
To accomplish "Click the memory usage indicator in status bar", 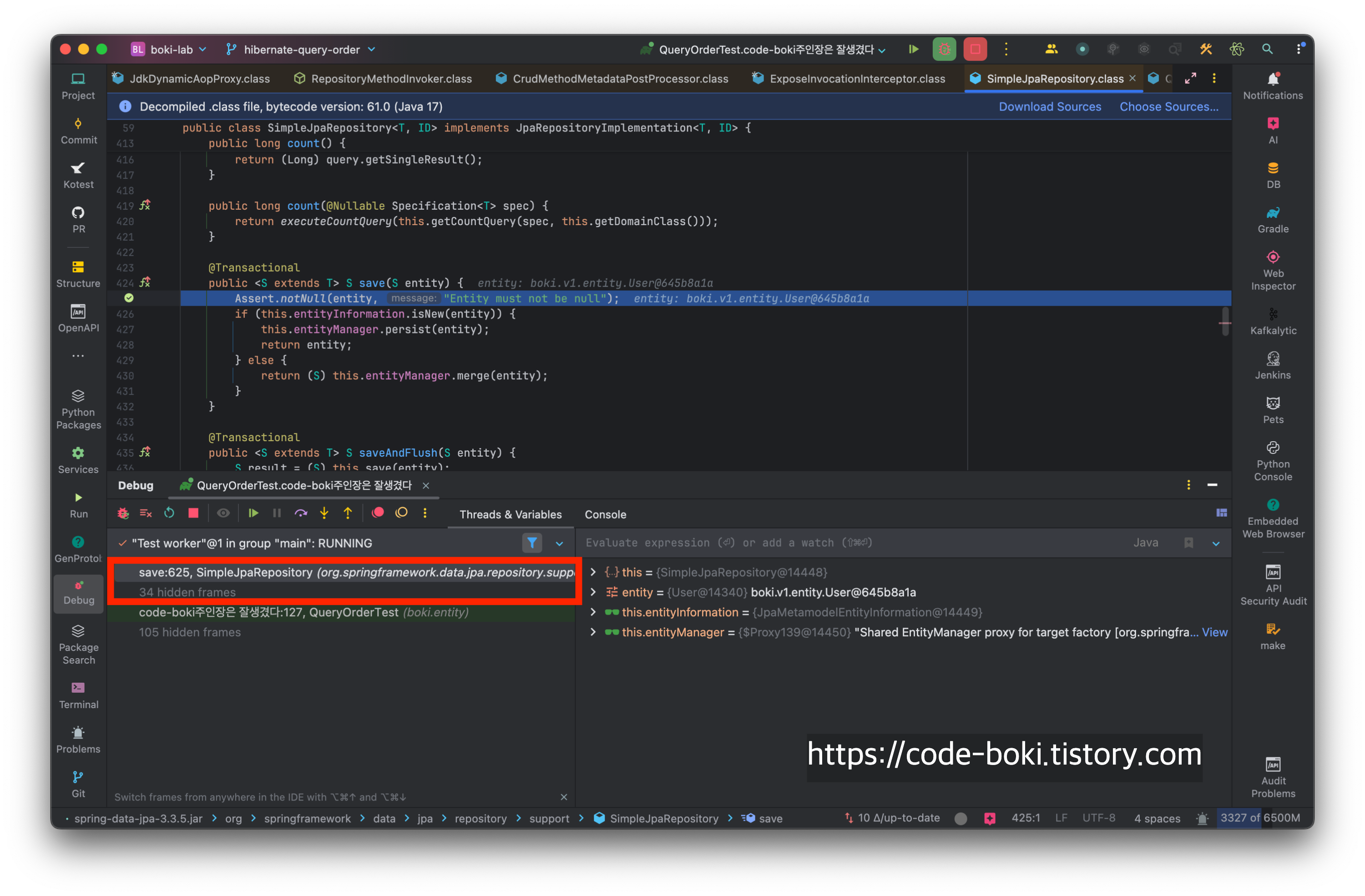I will (1259, 818).
